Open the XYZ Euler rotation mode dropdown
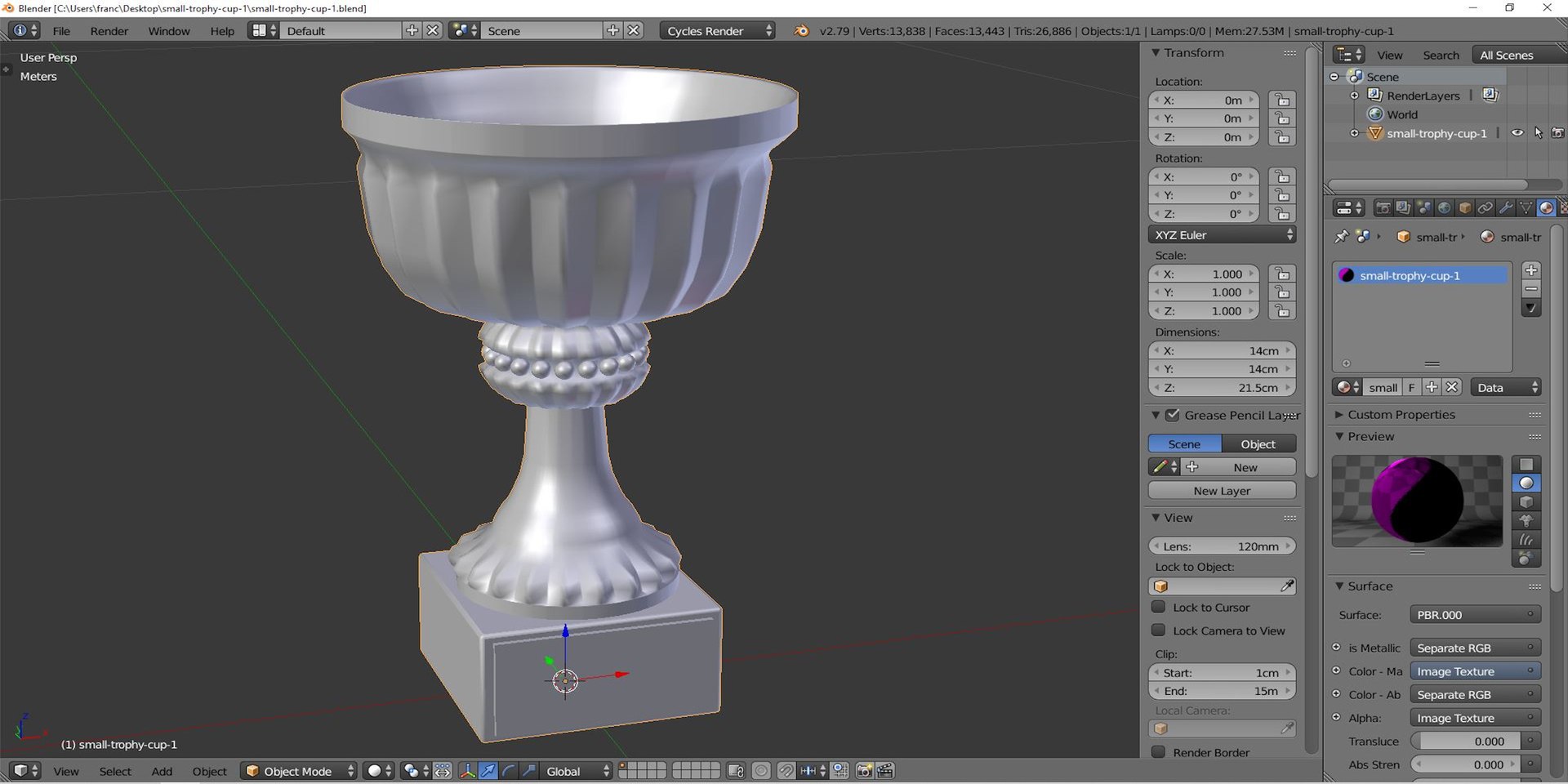This screenshot has height=784, width=1568. point(1222,235)
